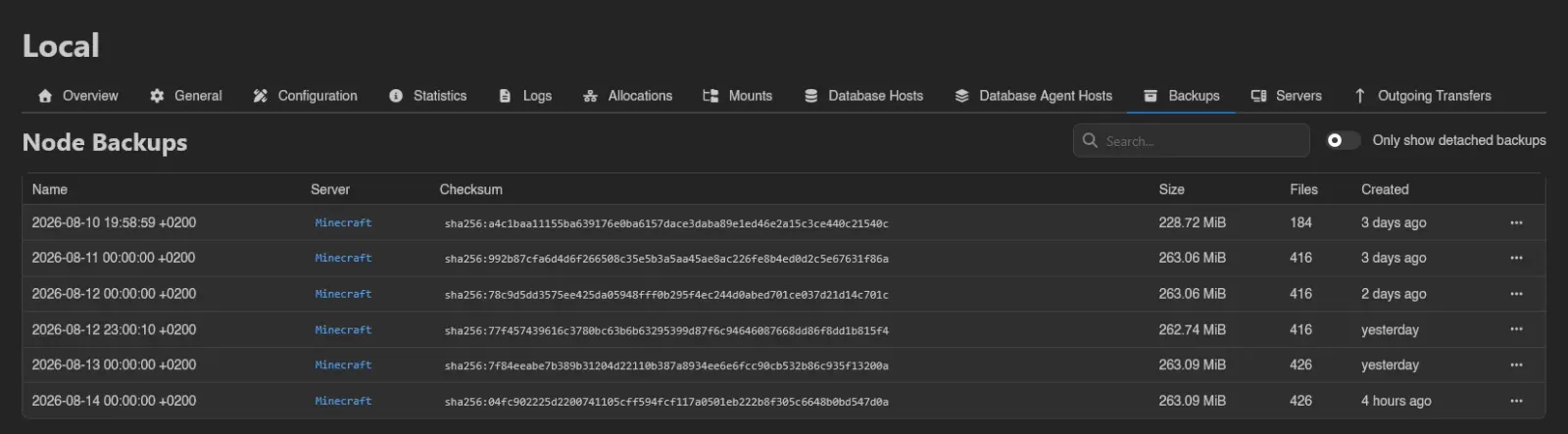Image resolution: width=1568 pixels, height=434 pixels.
Task: Click the search magnifier icon
Action: click(1090, 140)
